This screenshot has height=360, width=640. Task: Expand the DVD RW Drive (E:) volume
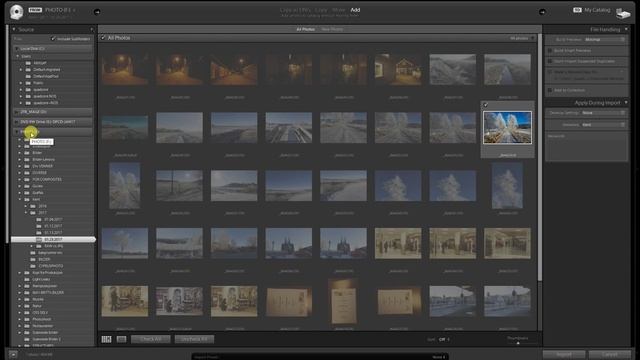16,122
